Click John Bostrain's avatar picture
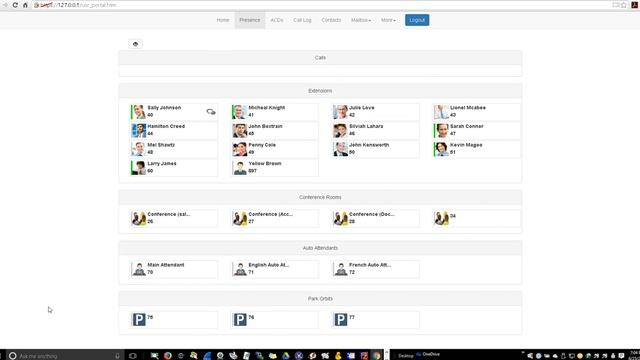The height and width of the screenshot is (360, 640). pyautogui.click(x=240, y=131)
